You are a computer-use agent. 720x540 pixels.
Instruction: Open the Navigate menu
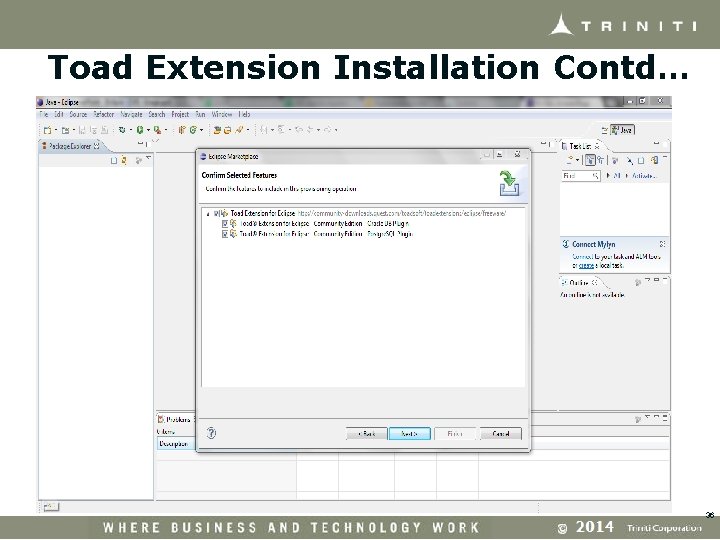pyautogui.click(x=131, y=114)
